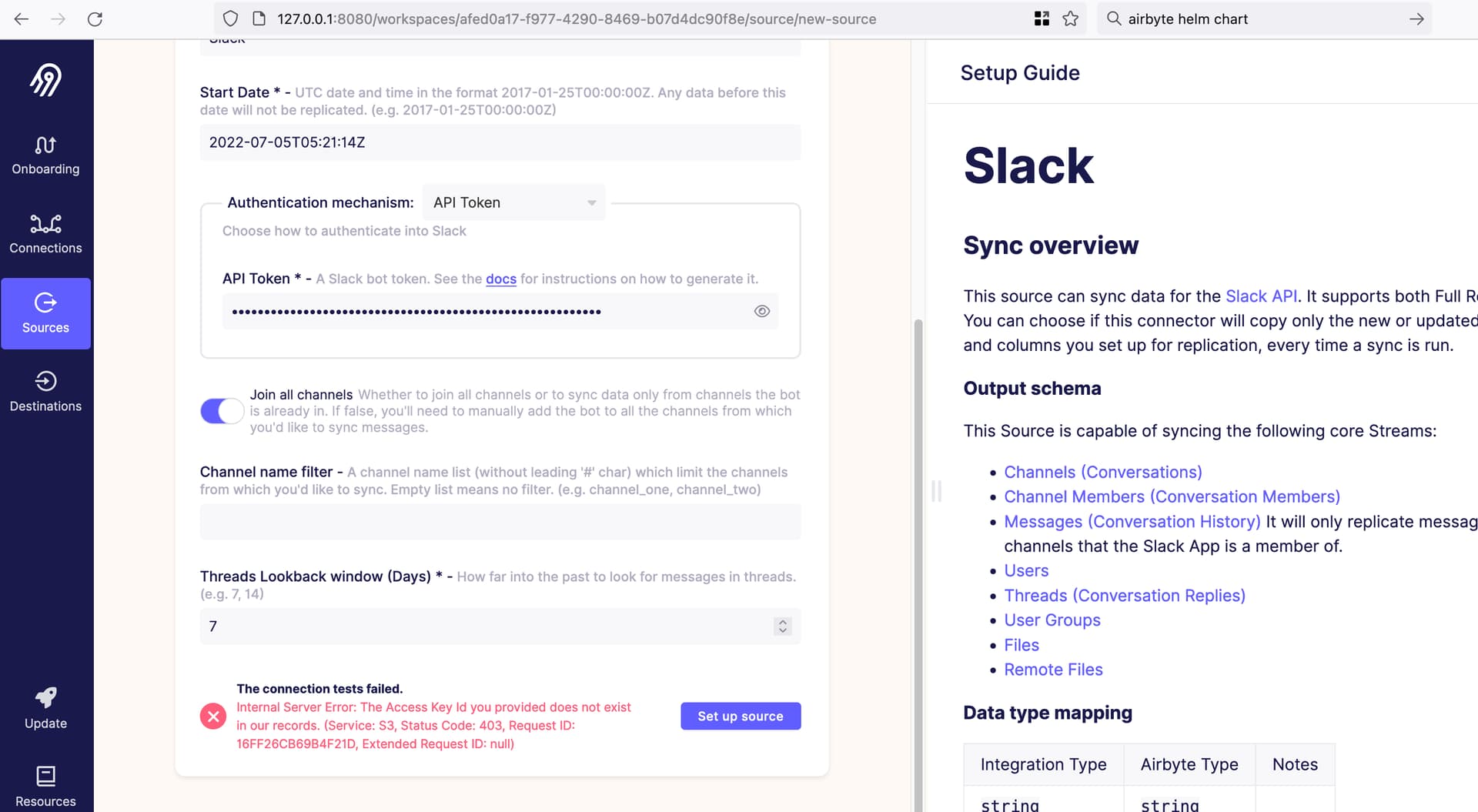Click the Airbyte Type column header
Viewport: 1478px width, 812px height.
pos(1189,764)
